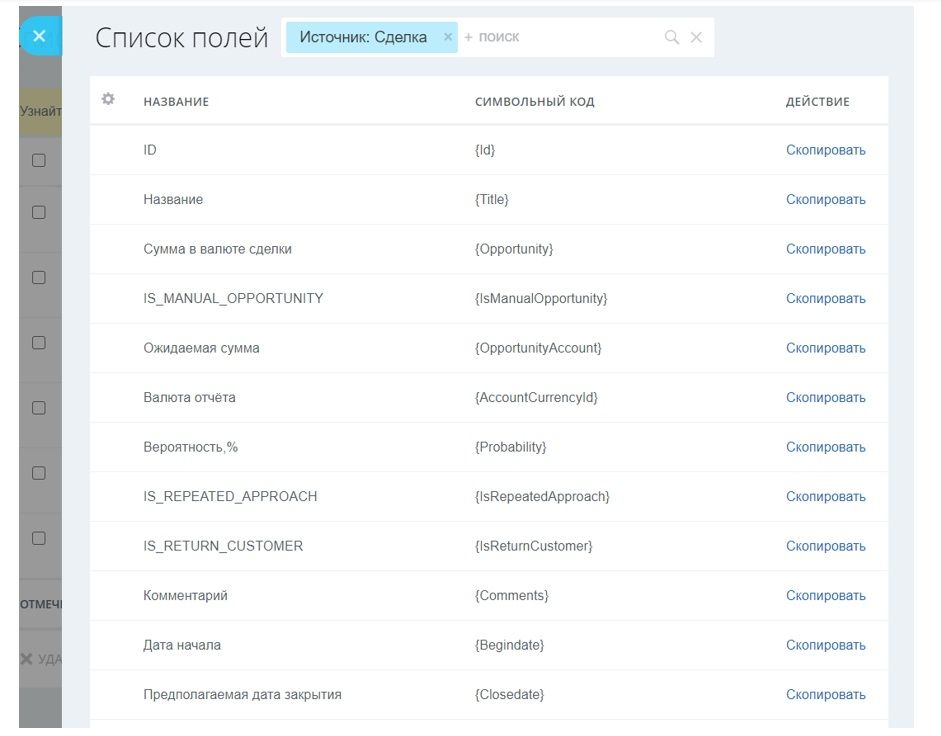
Task: Copy the {Closedate} field code
Action: [x=826, y=695]
